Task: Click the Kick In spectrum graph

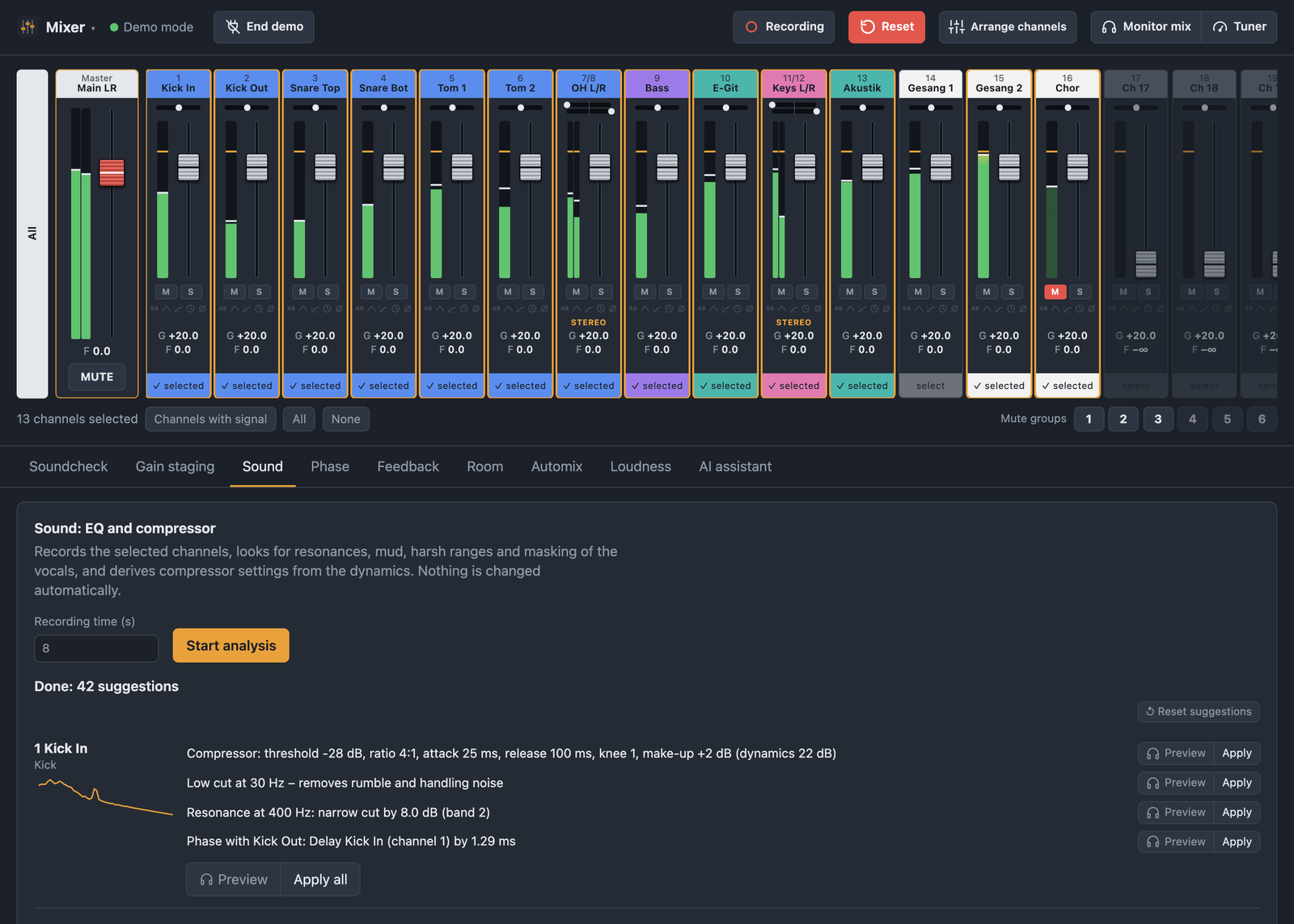Action: point(105,796)
